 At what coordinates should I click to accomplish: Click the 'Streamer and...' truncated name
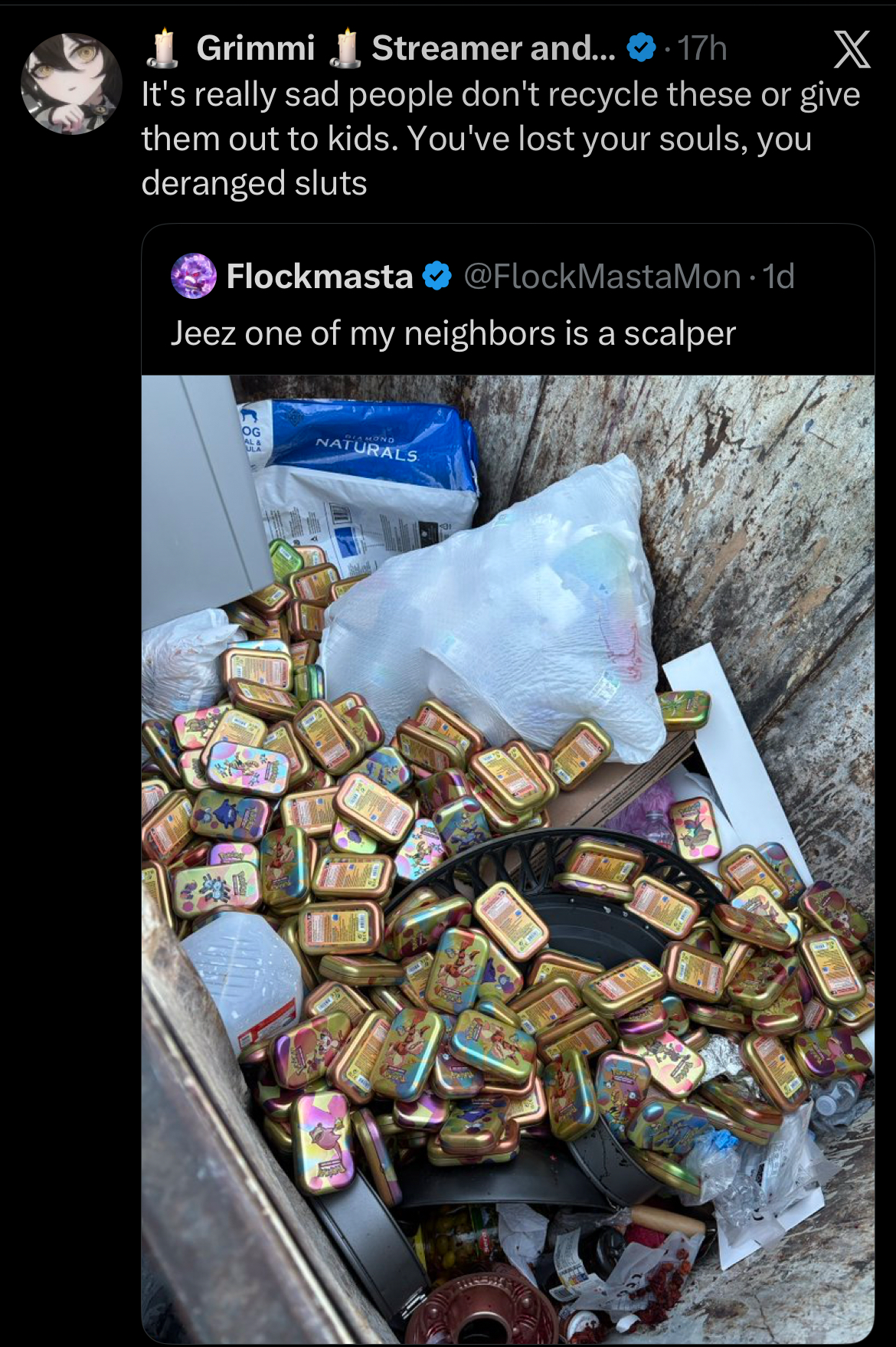tap(493, 48)
